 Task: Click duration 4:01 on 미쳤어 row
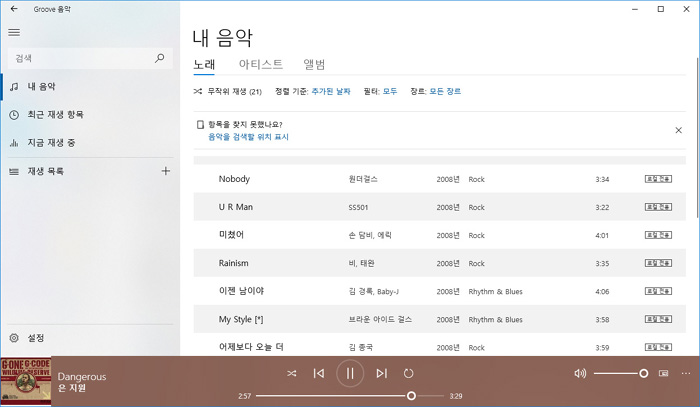click(602, 236)
